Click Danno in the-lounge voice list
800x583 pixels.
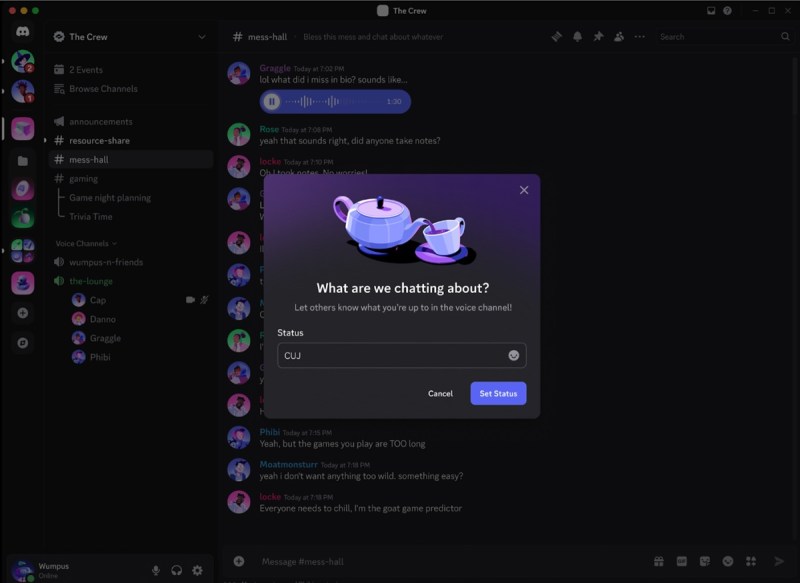point(94,319)
